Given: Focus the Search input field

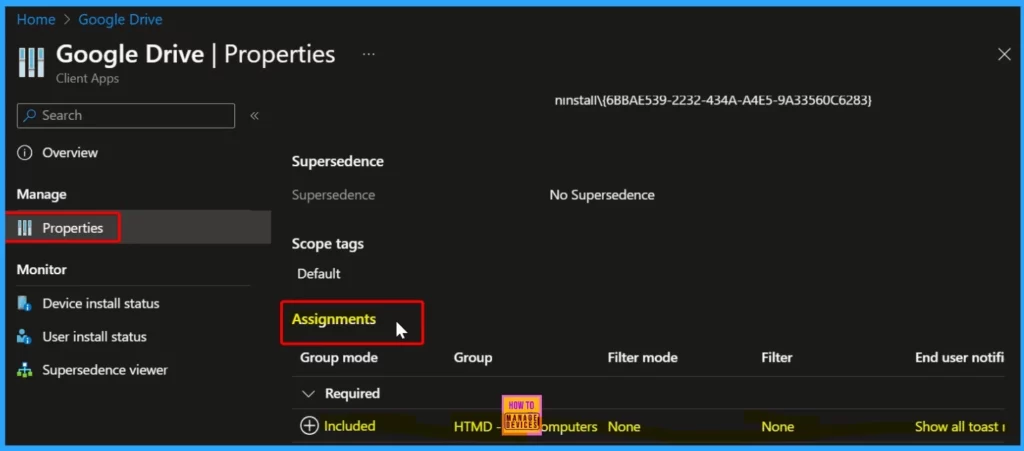Looking at the screenshot, I should pyautogui.click(x=125, y=116).
